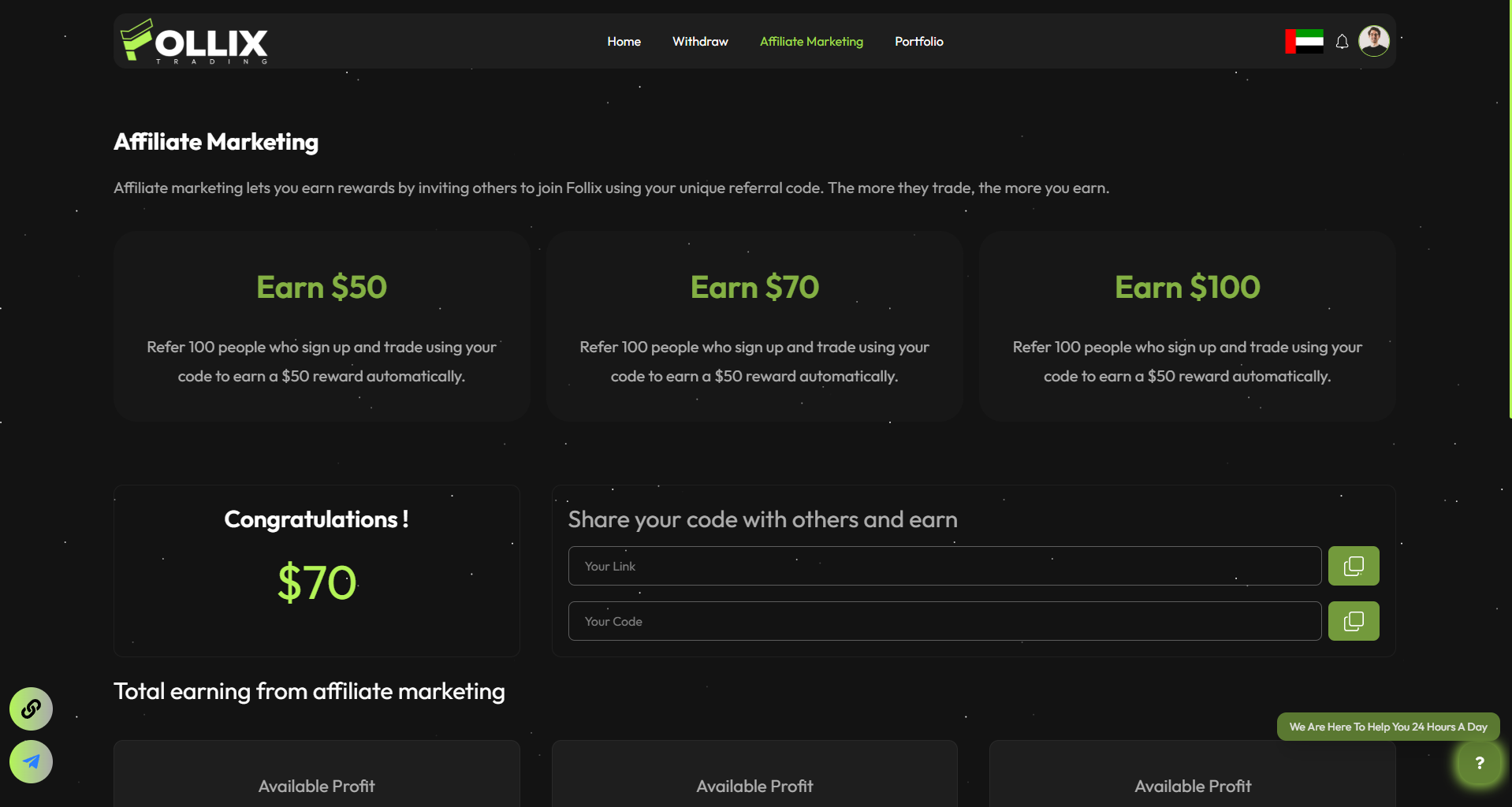Open the Withdraw page
The height and width of the screenshot is (807, 1512).
pyautogui.click(x=700, y=42)
